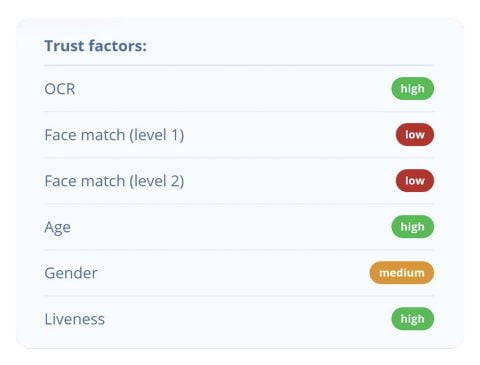Click the Face match (level 2) label

coord(114,181)
